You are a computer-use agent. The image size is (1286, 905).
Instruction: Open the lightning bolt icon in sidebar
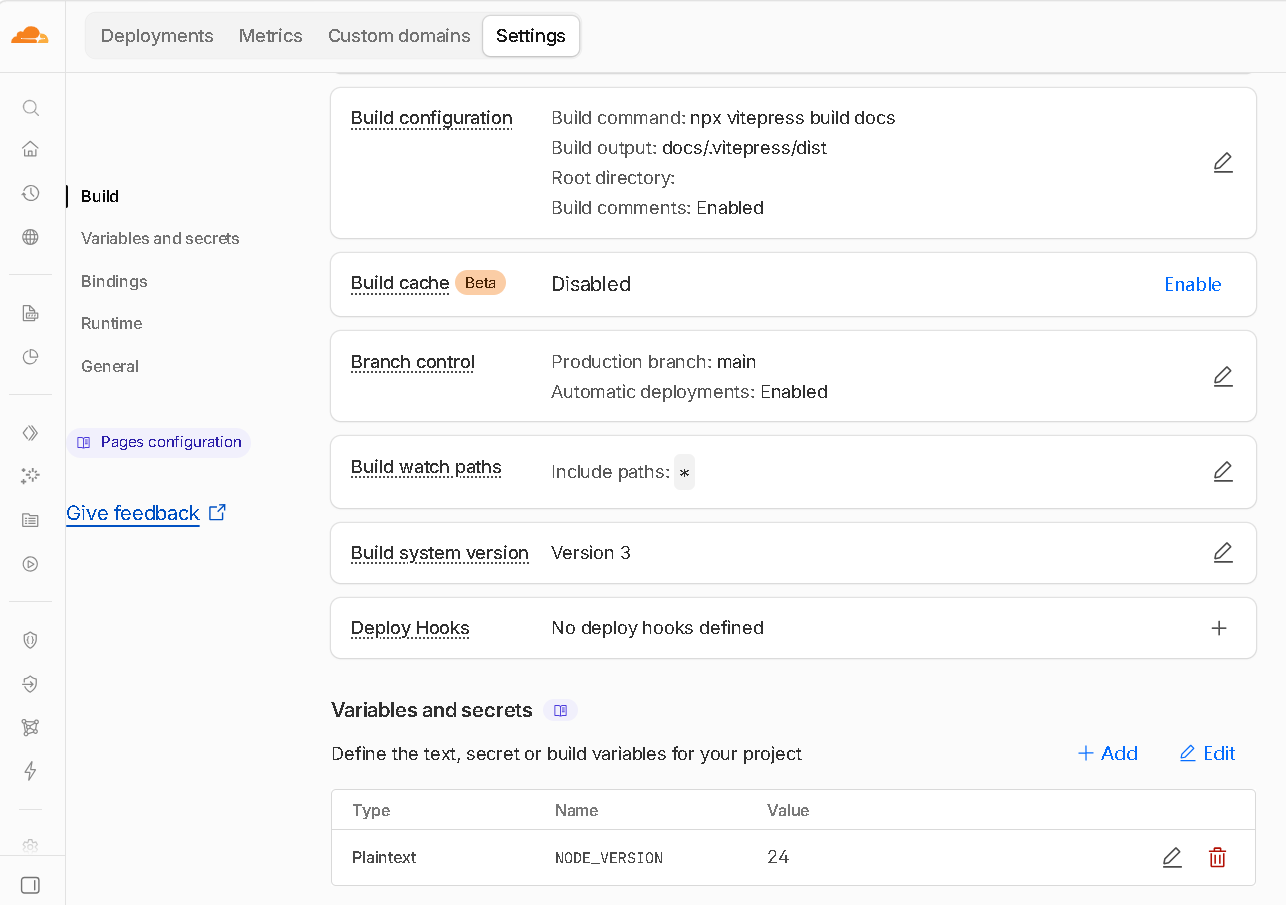coord(31,770)
